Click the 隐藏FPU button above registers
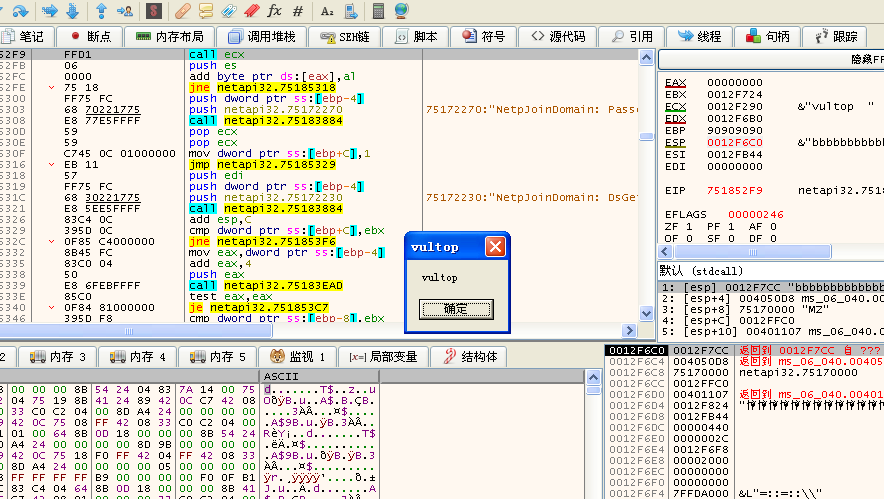Screen dimensions: 884x499 860,59
